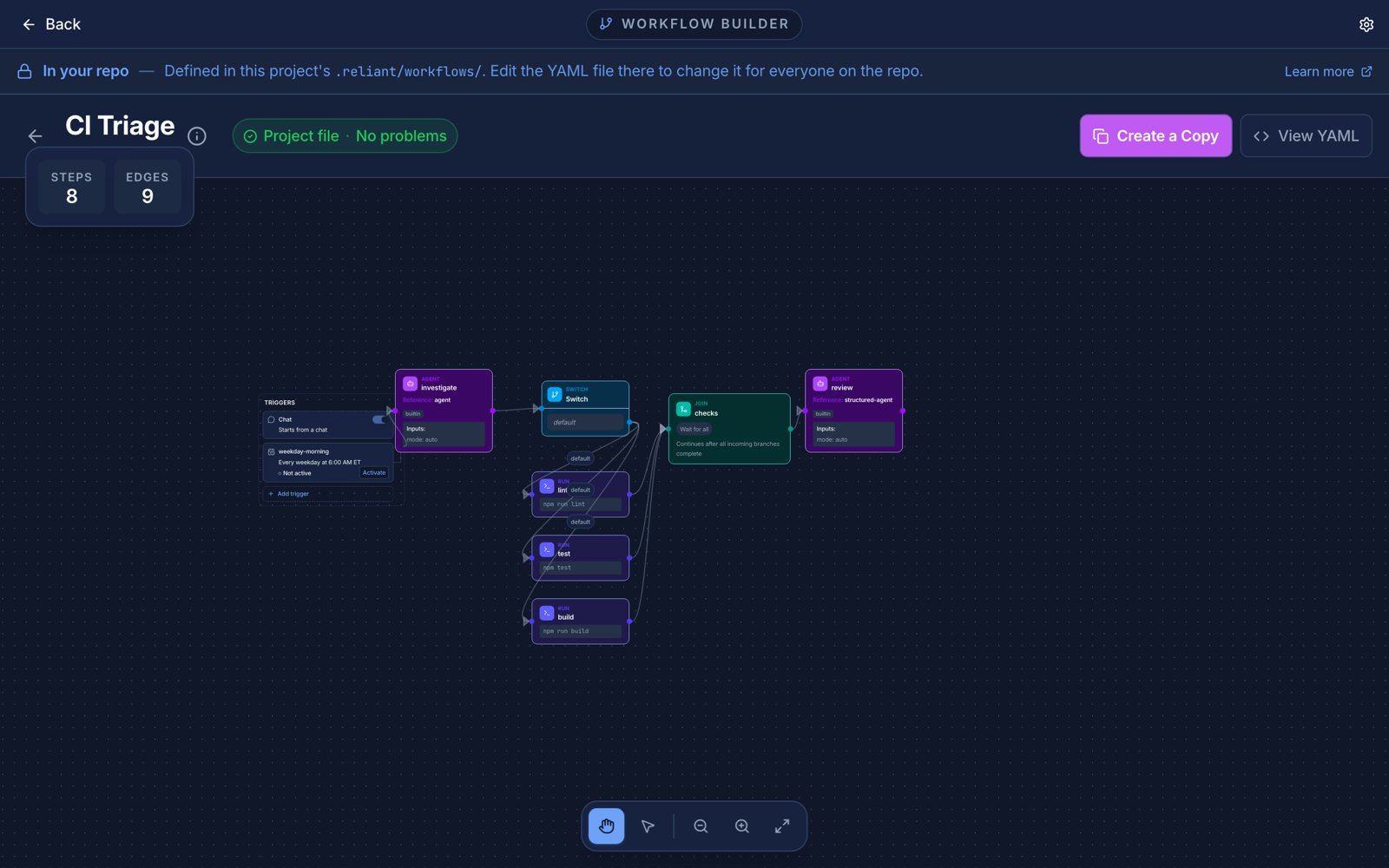Select the investigate node title

click(x=438, y=388)
